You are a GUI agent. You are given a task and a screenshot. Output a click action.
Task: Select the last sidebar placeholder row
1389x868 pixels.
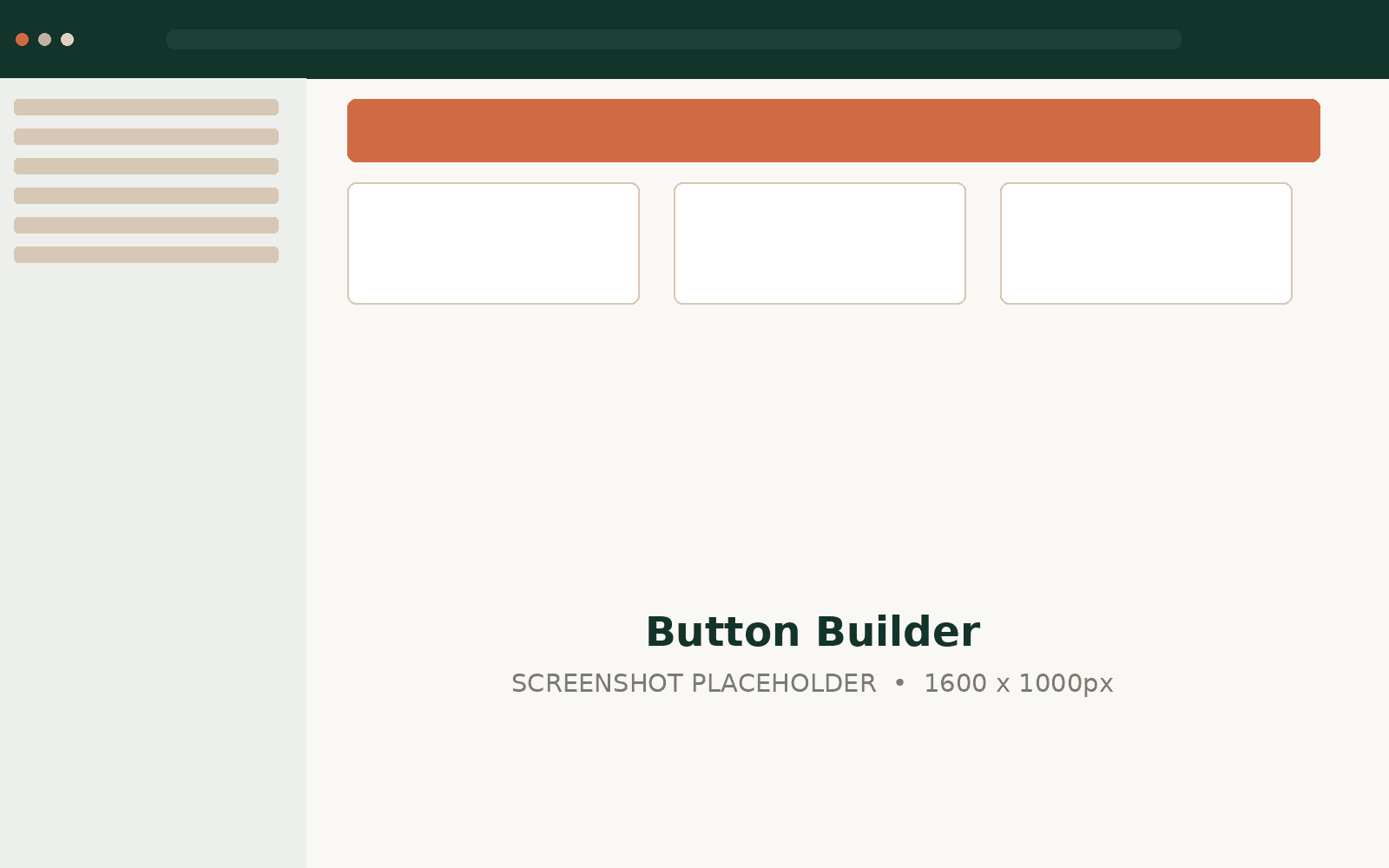tap(146, 254)
